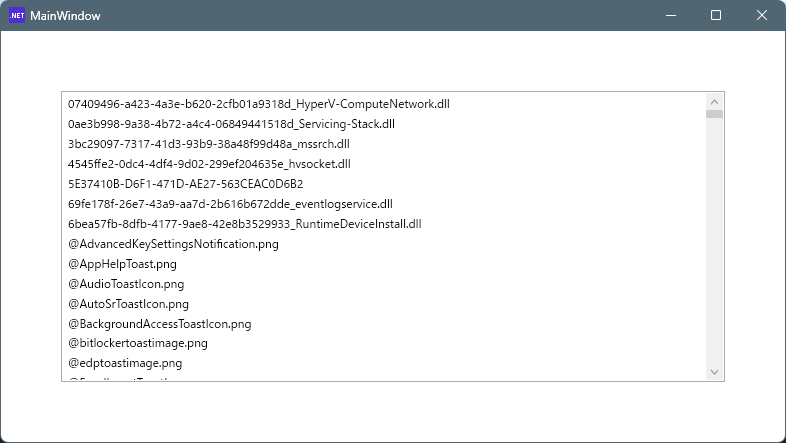Pick the 5E37410B-D6F1 GUID item

pos(185,184)
